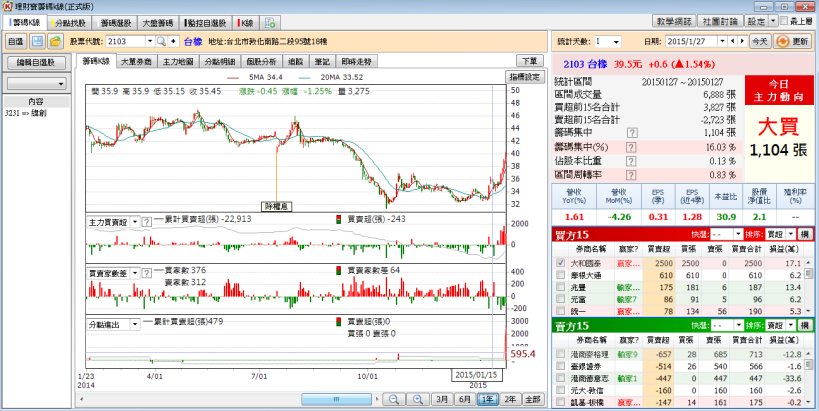Click the chart horizontal scrollbar thumb
This screenshot has height=411, width=819.
coord(336,400)
